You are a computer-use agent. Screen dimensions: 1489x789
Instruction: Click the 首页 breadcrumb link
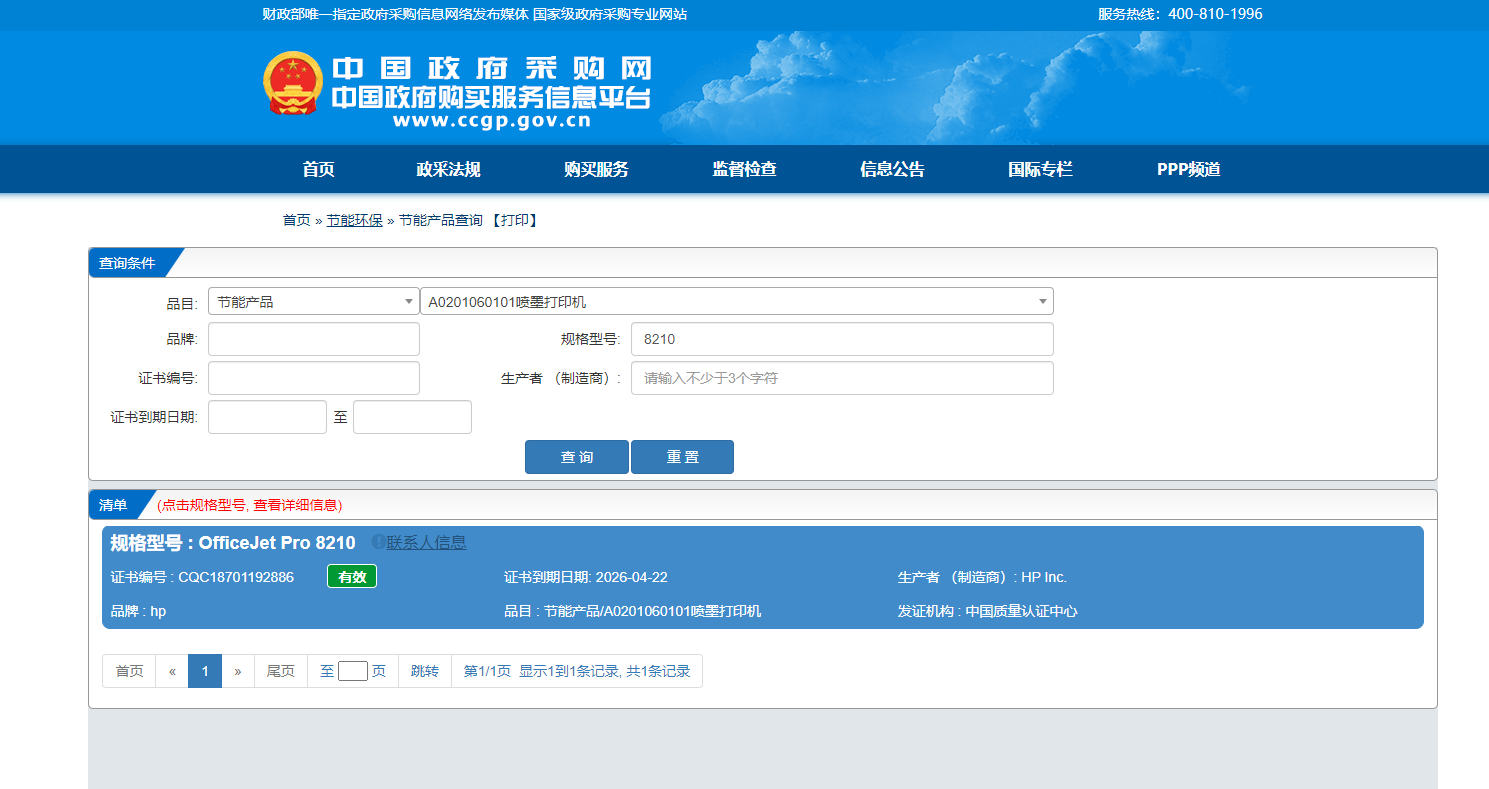(296, 220)
